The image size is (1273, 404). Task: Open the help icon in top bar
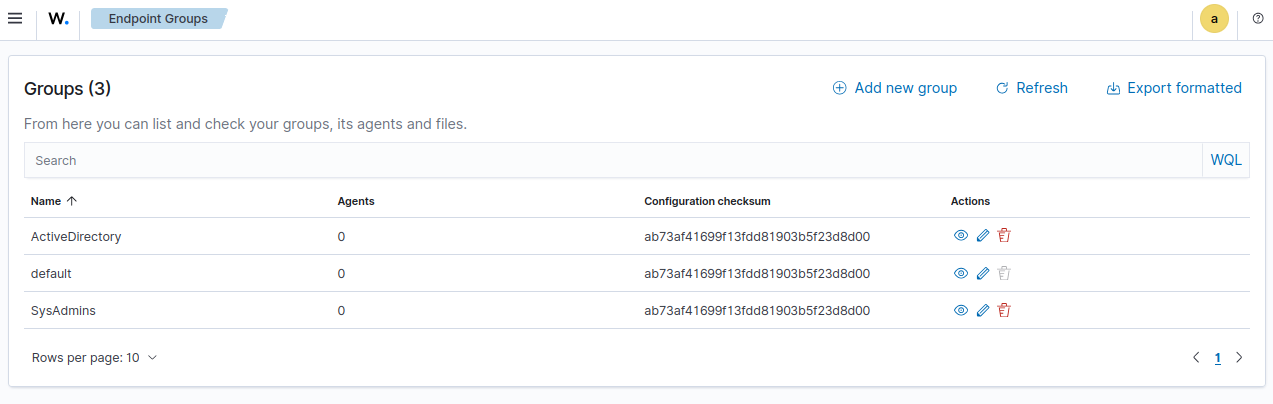point(1257,18)
